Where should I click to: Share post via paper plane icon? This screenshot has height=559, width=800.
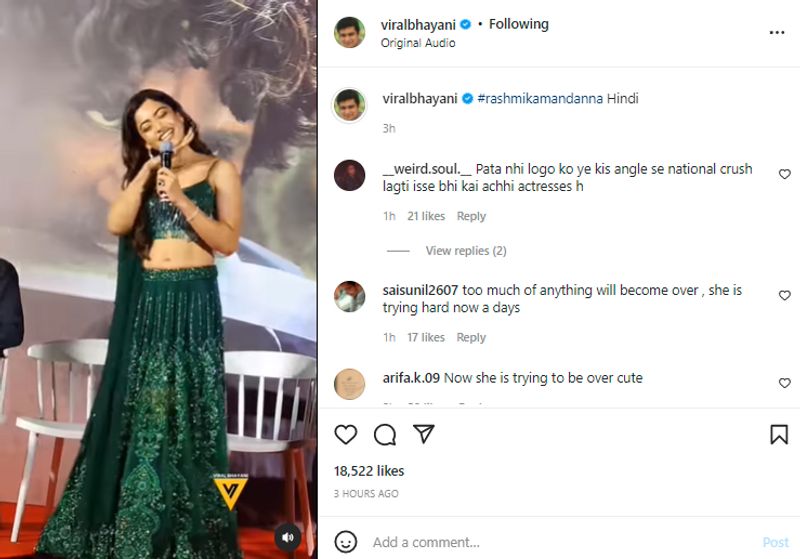point(424,434)
